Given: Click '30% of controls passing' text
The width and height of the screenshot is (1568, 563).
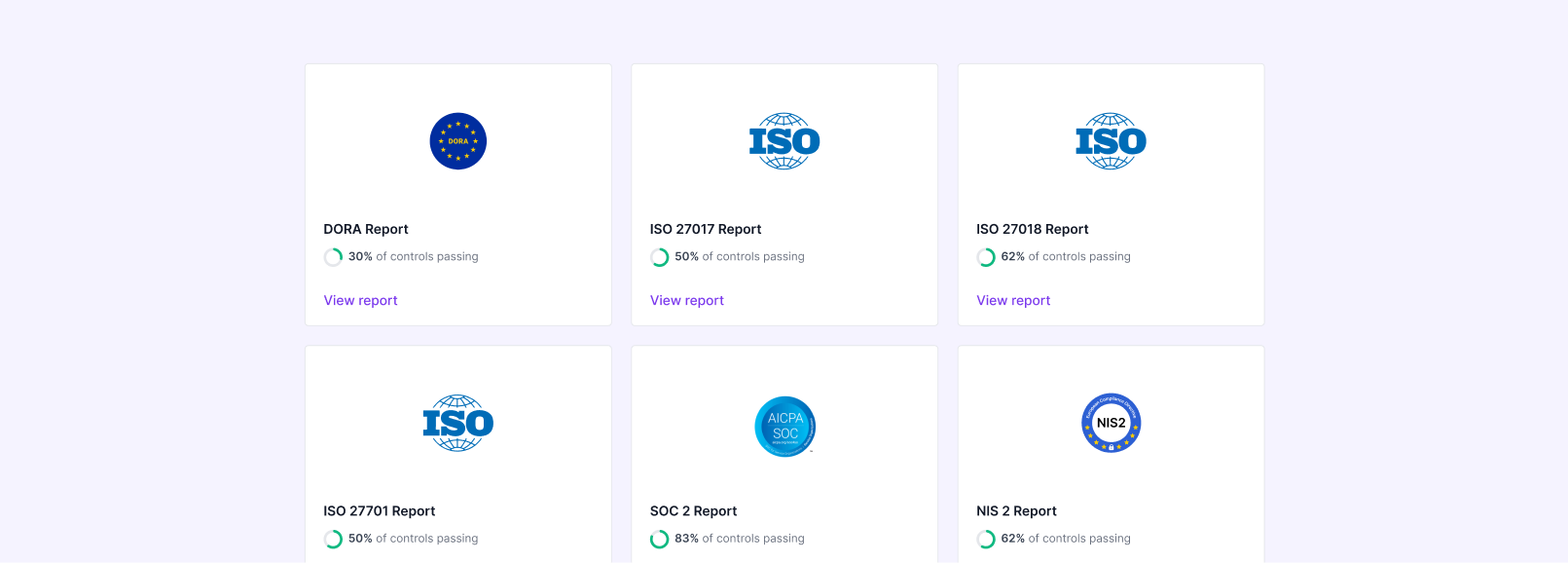Looking at the screenshot, I should (414, 256).
